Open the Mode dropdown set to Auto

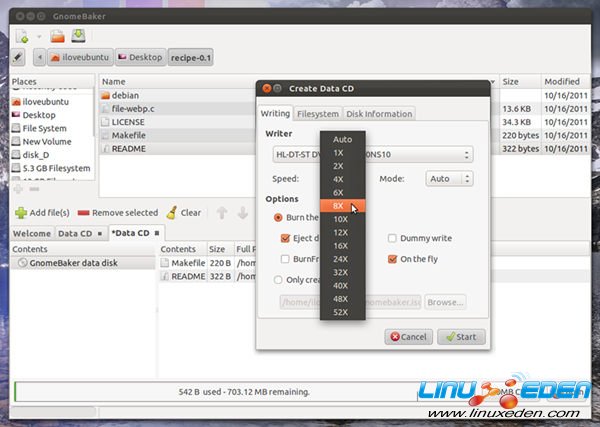pyautogui.click(x=452, y=178)
